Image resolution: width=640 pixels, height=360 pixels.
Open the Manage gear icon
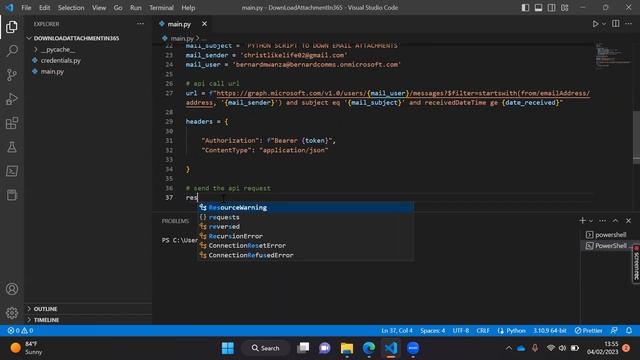[x=12, y=313]
